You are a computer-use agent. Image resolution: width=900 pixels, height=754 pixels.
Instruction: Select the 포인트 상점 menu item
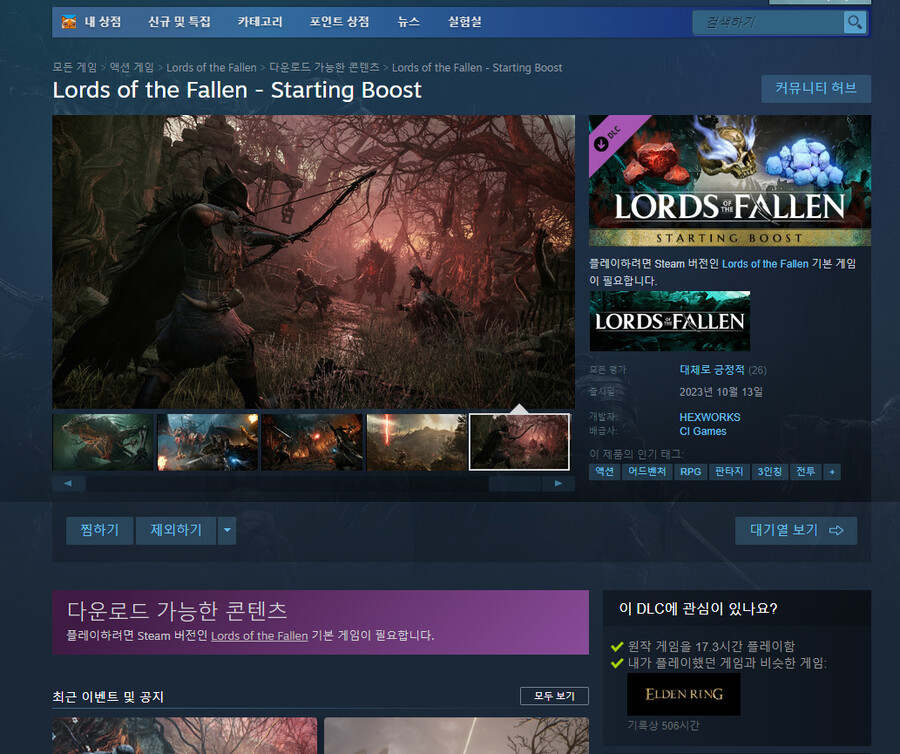point(338,22)
